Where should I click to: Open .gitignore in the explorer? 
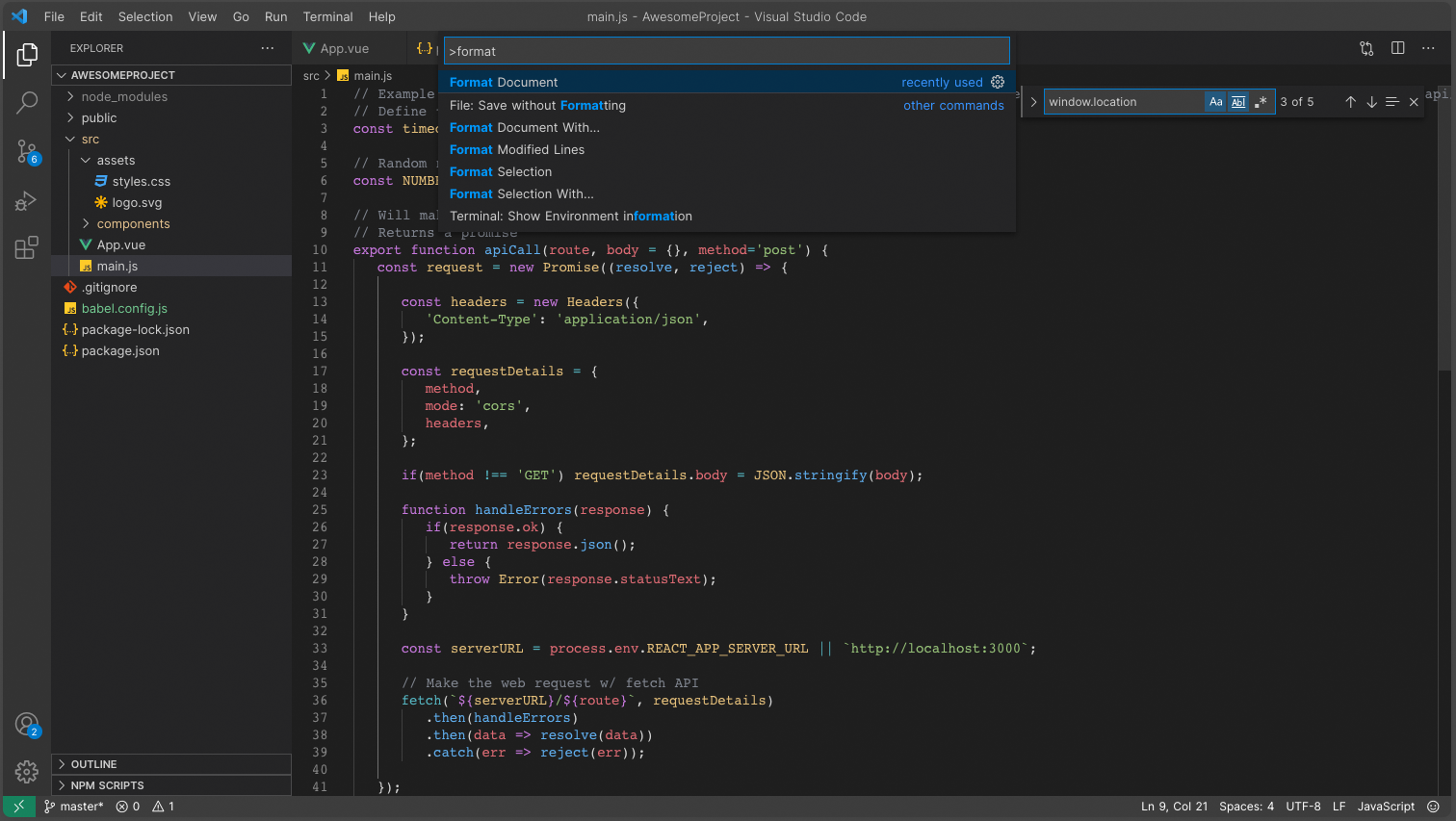171,287
